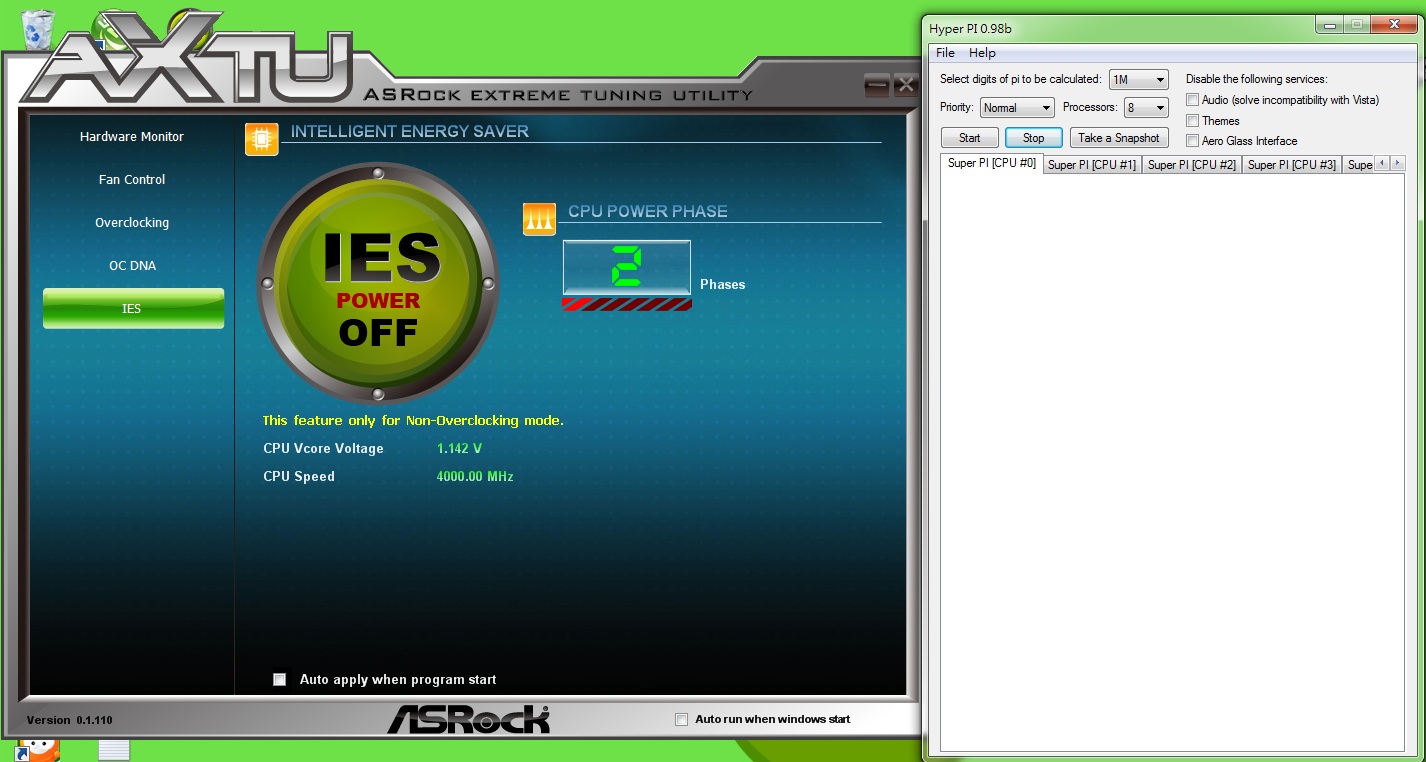Viewport: 1426px width, 762px height.
Task: Open the Recycle Bin desktop icon
Action: tap(37, 28)
